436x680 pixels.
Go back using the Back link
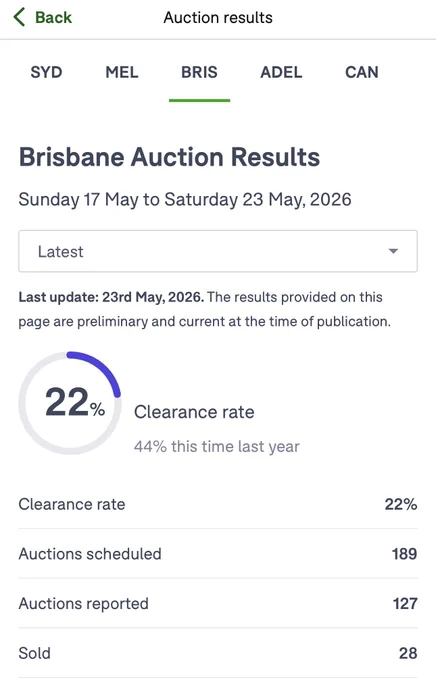43,17
